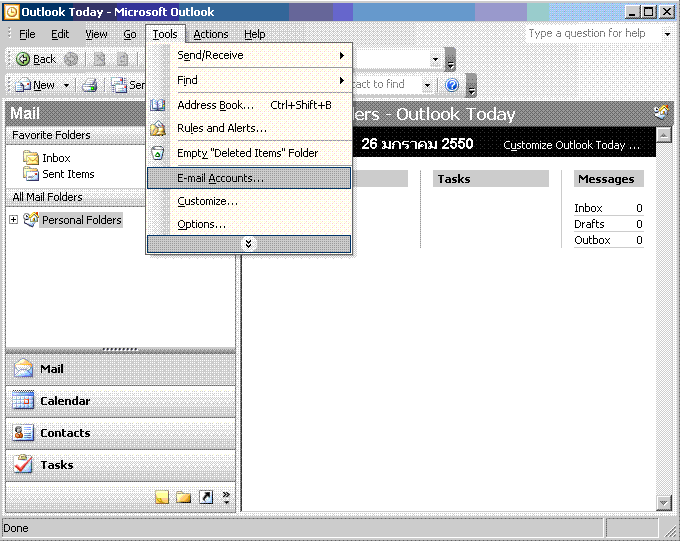680x541 pixels.
Task: Click Customize Outlook Today link
Action: (x=571, y=145)
